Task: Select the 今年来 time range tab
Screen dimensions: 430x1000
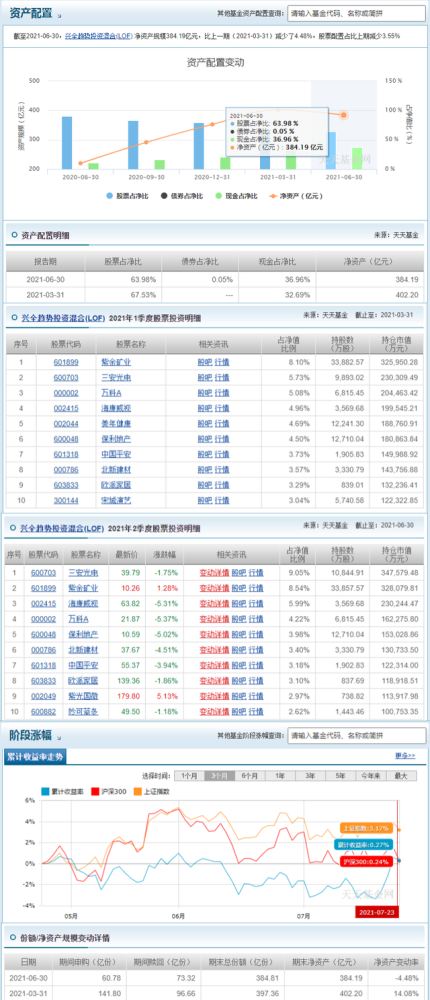Action: pyautogui.click(x=370, y=776)
